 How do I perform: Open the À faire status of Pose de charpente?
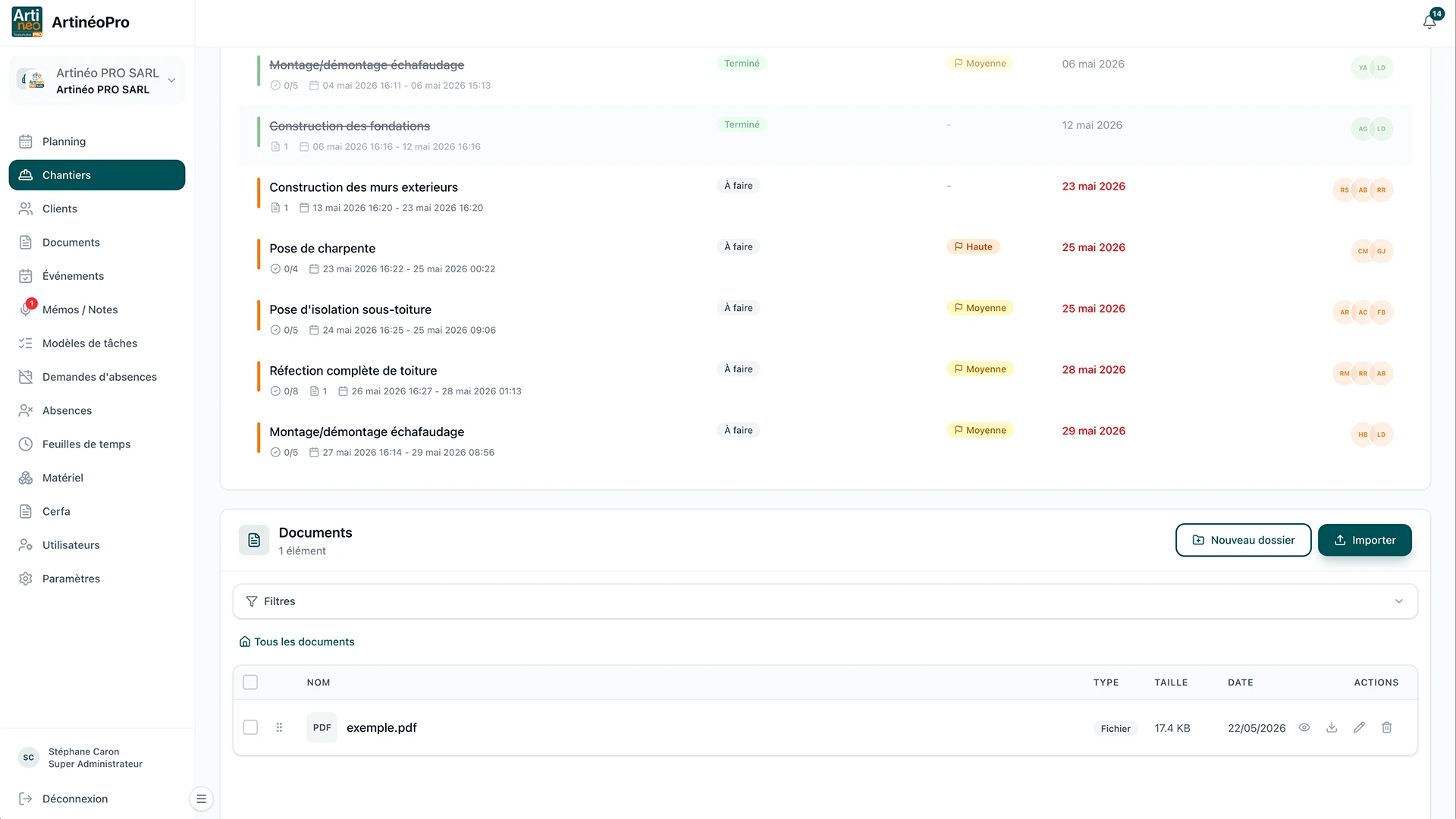tap(739, 246)
